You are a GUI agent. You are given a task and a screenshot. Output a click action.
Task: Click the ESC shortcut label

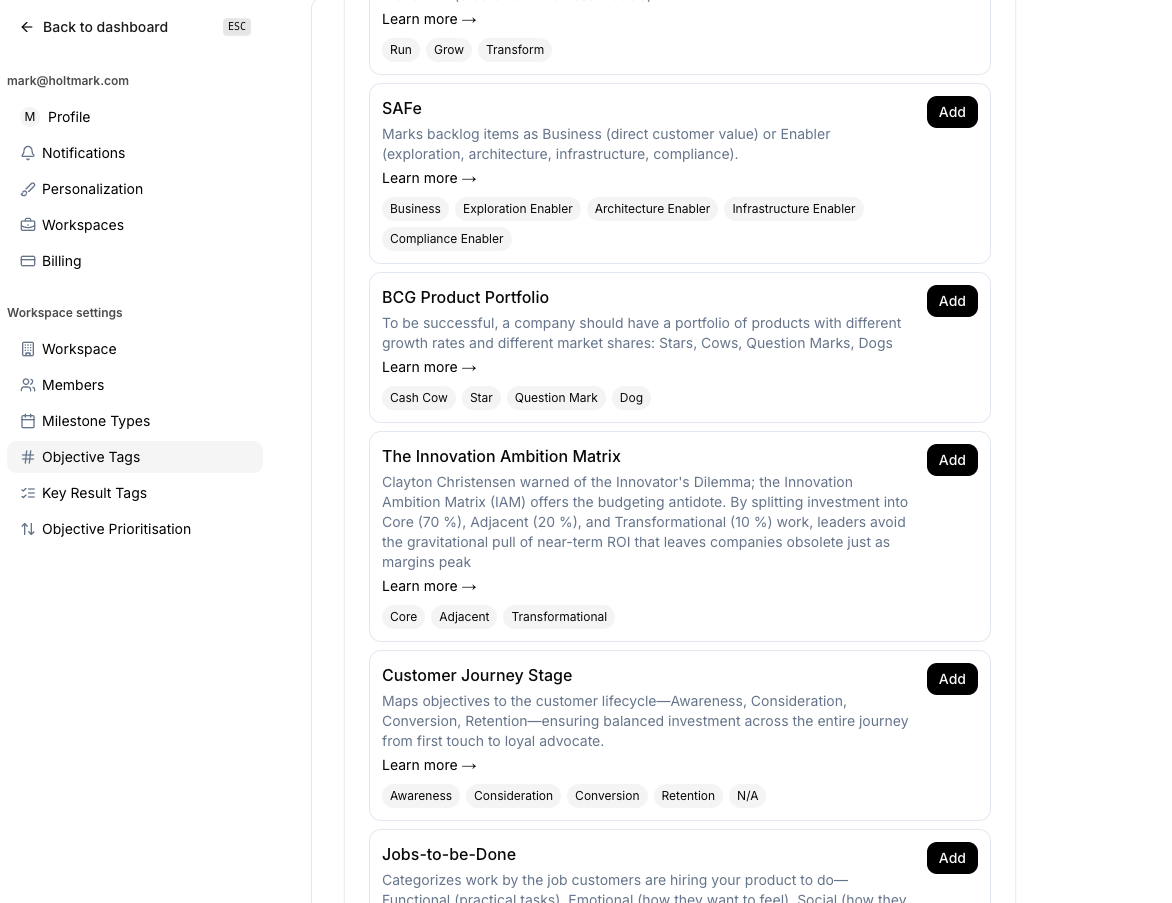237,27
